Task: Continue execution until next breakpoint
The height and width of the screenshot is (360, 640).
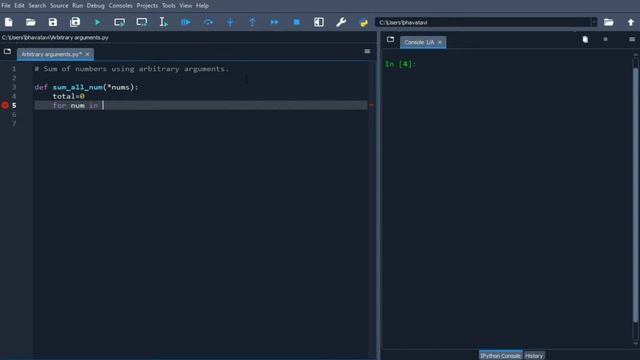Action: (x=274, y=22)
